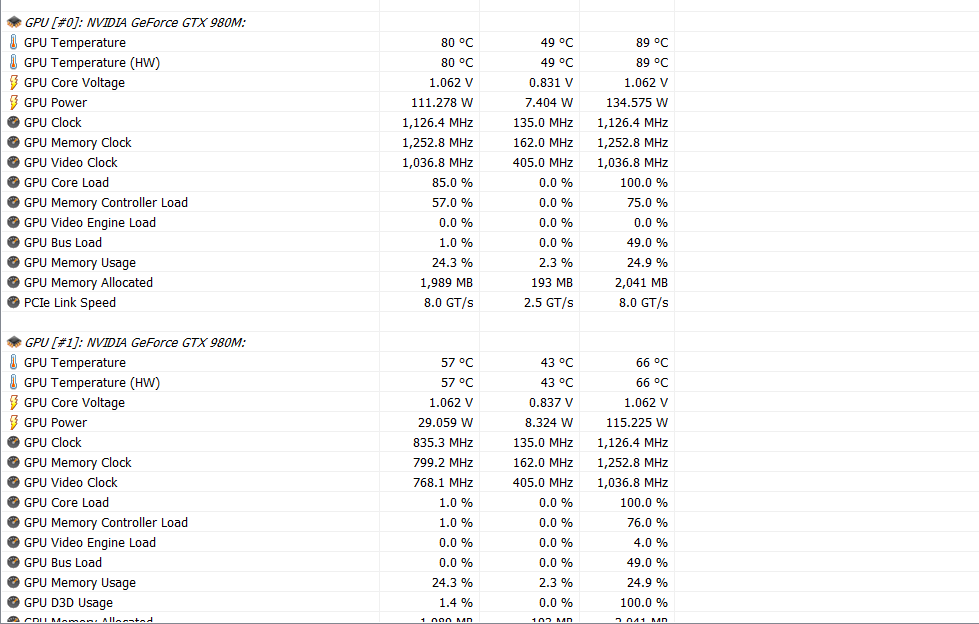
Task: Click gauge icon beside GPU #0 GPU Clock
Action: 13,122
